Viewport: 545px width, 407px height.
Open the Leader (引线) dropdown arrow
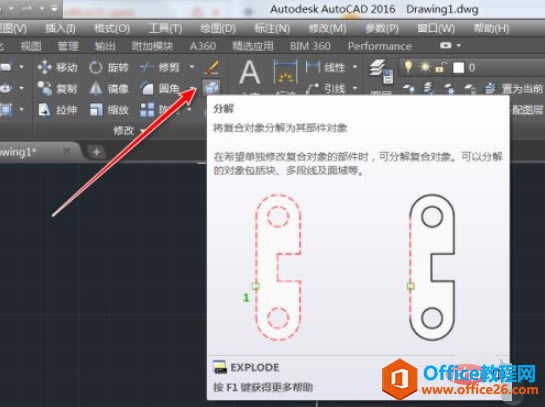pyautogui.click(x=355, y=88)
